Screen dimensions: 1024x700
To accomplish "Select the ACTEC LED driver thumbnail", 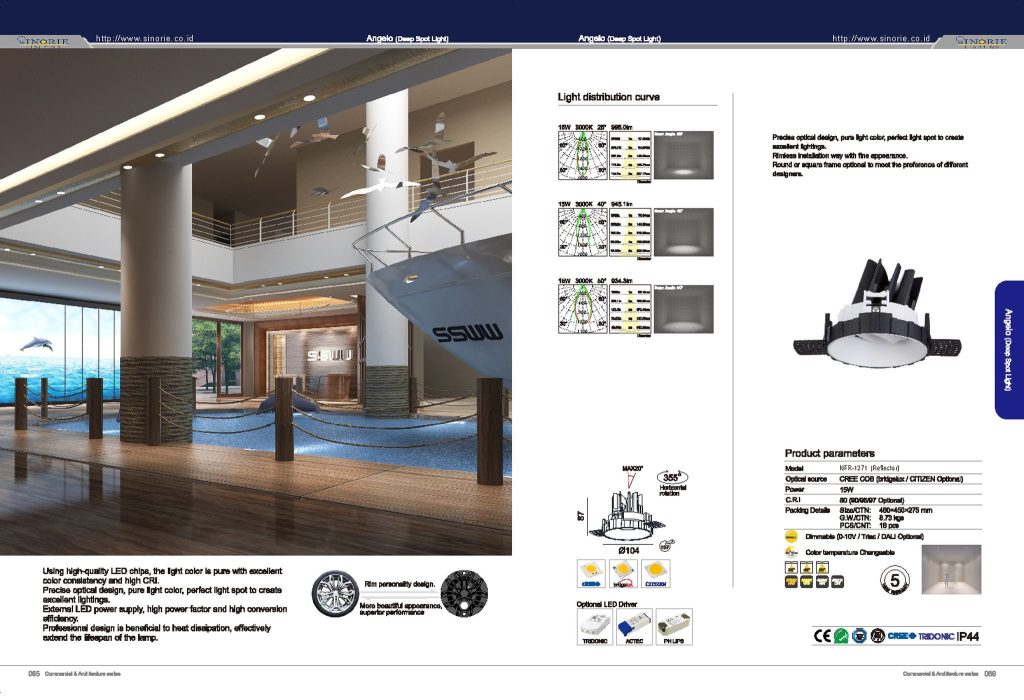I will (x=633, y=627).
